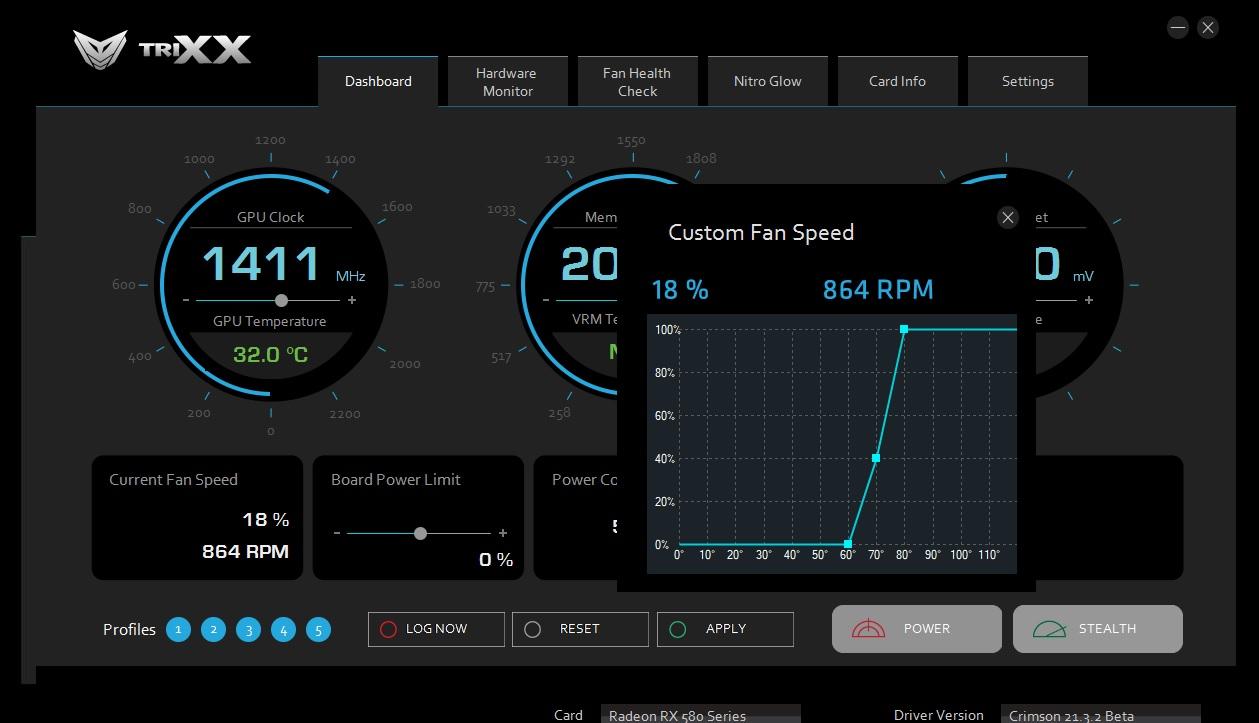Decrease GPU Clock with the minus button
Viewport: 1259px width, 723px height.
click(x=186, y=300)
